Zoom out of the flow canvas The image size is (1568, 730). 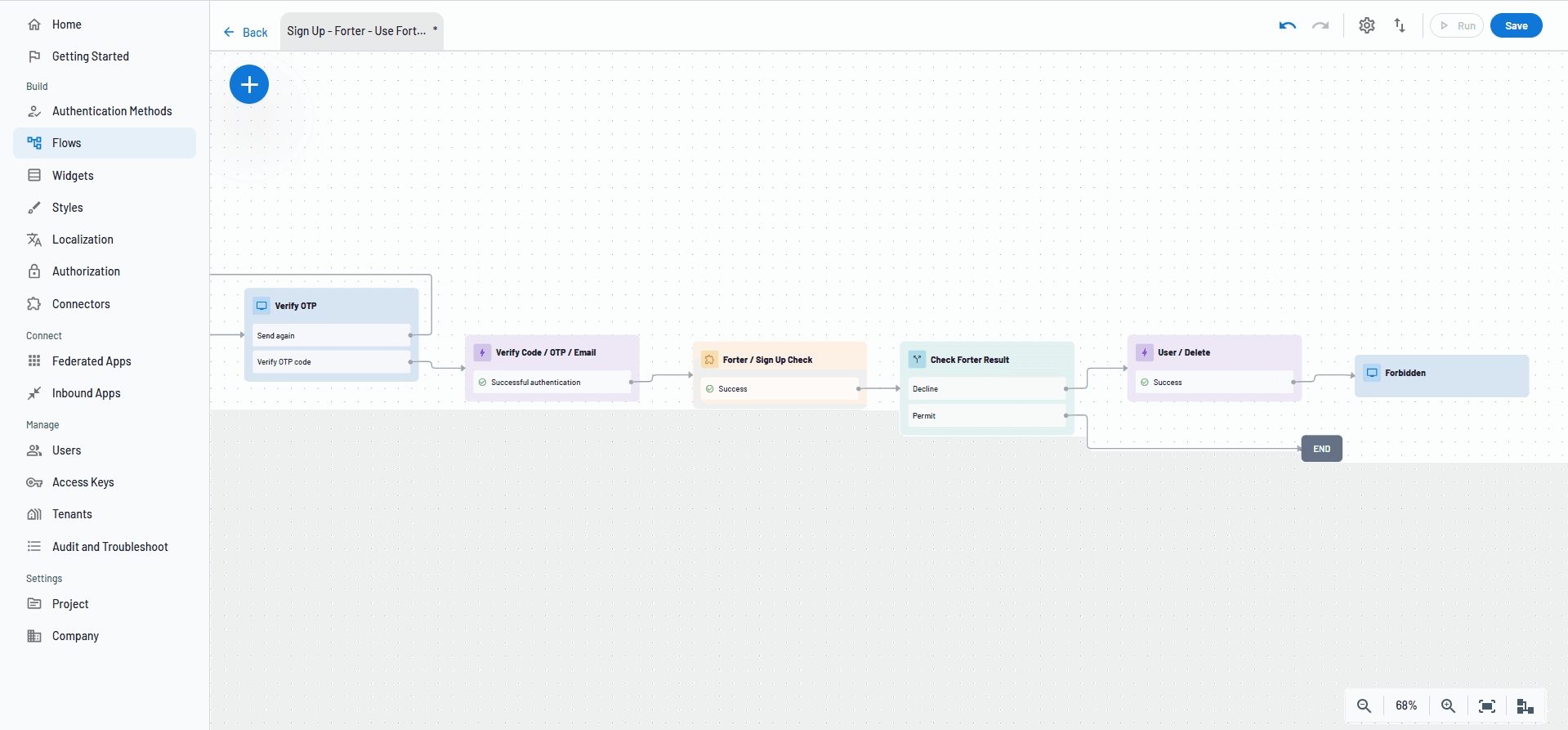(1364, 705)
